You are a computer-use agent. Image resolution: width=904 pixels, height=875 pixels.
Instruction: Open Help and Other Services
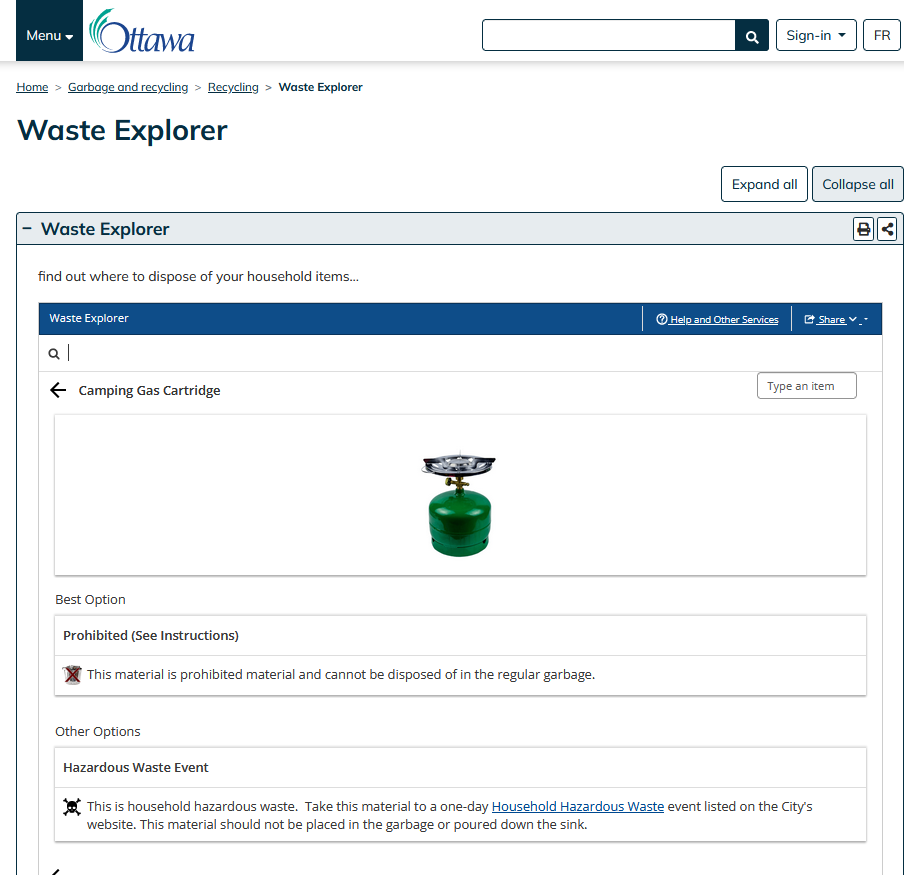click(717, 319)
